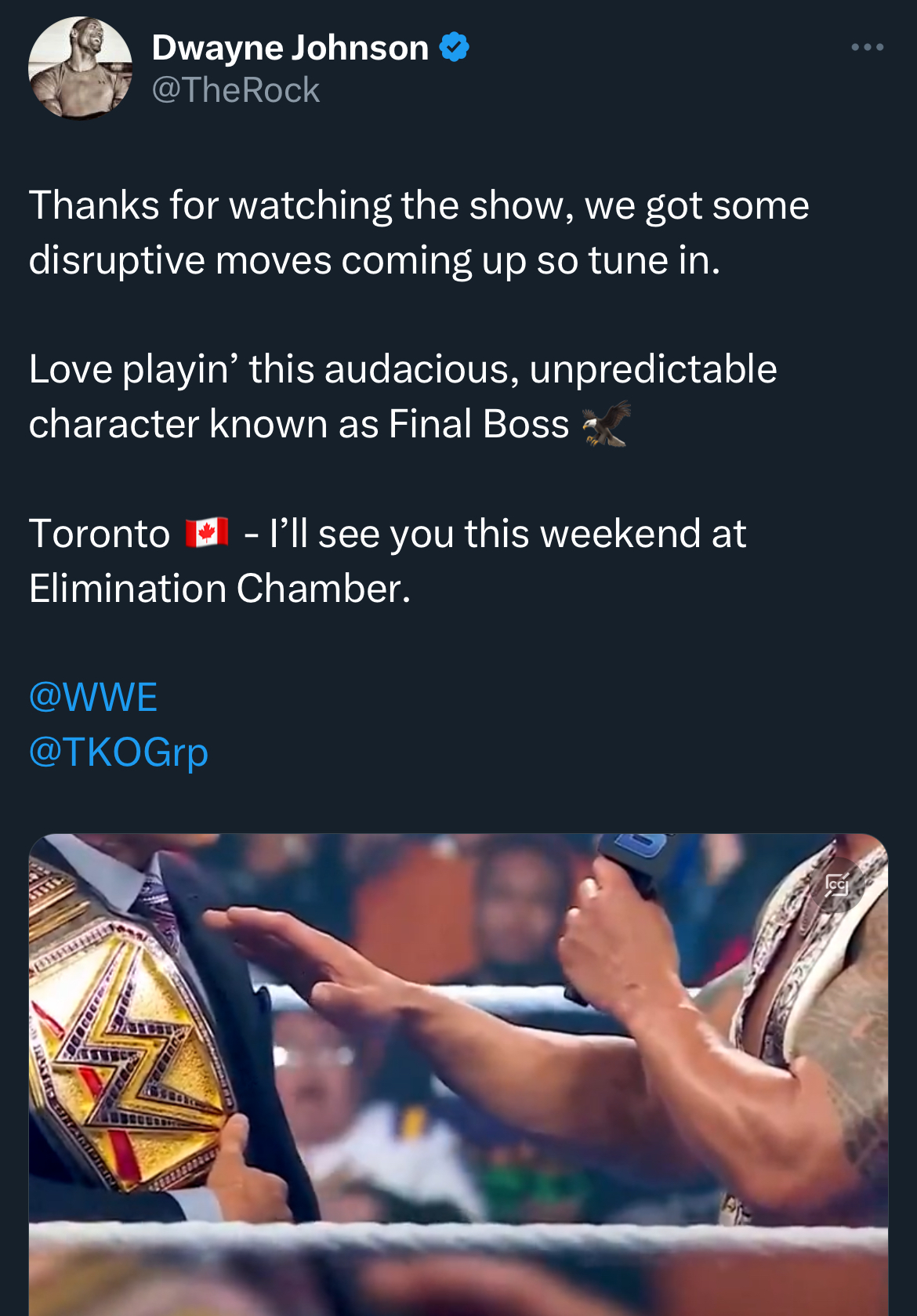The width and height of the screenshot is (917, 1316).
Task: Click the gold championship belt in video
Action: pos(129,1058)
